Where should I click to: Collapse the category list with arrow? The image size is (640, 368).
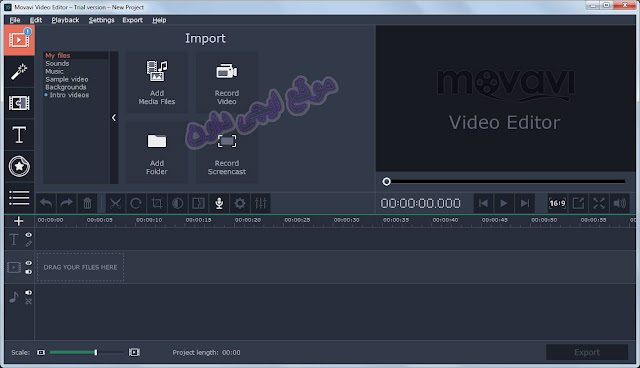click(x=114, y=117)
